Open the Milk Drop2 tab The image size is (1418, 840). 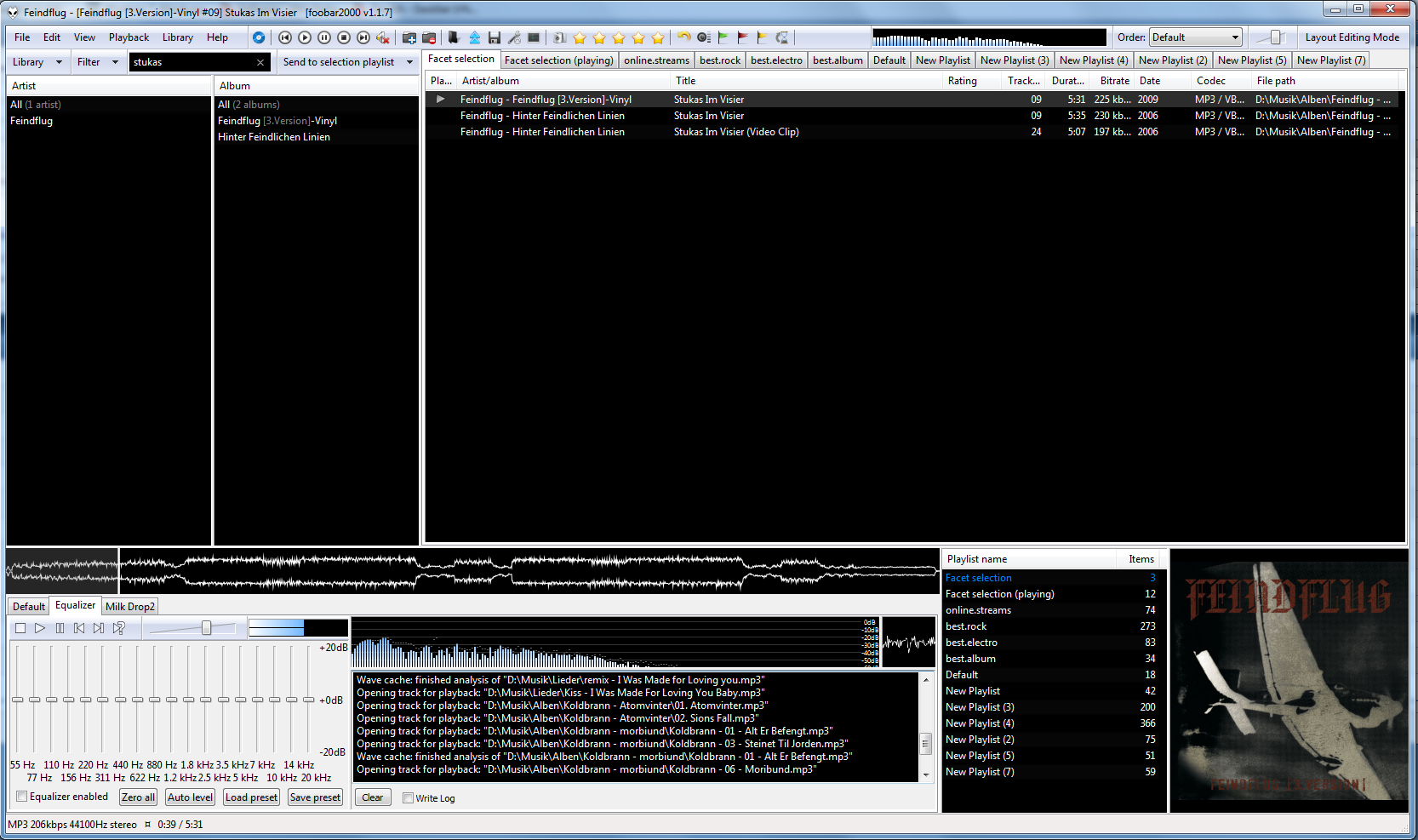tap(130, 607)
